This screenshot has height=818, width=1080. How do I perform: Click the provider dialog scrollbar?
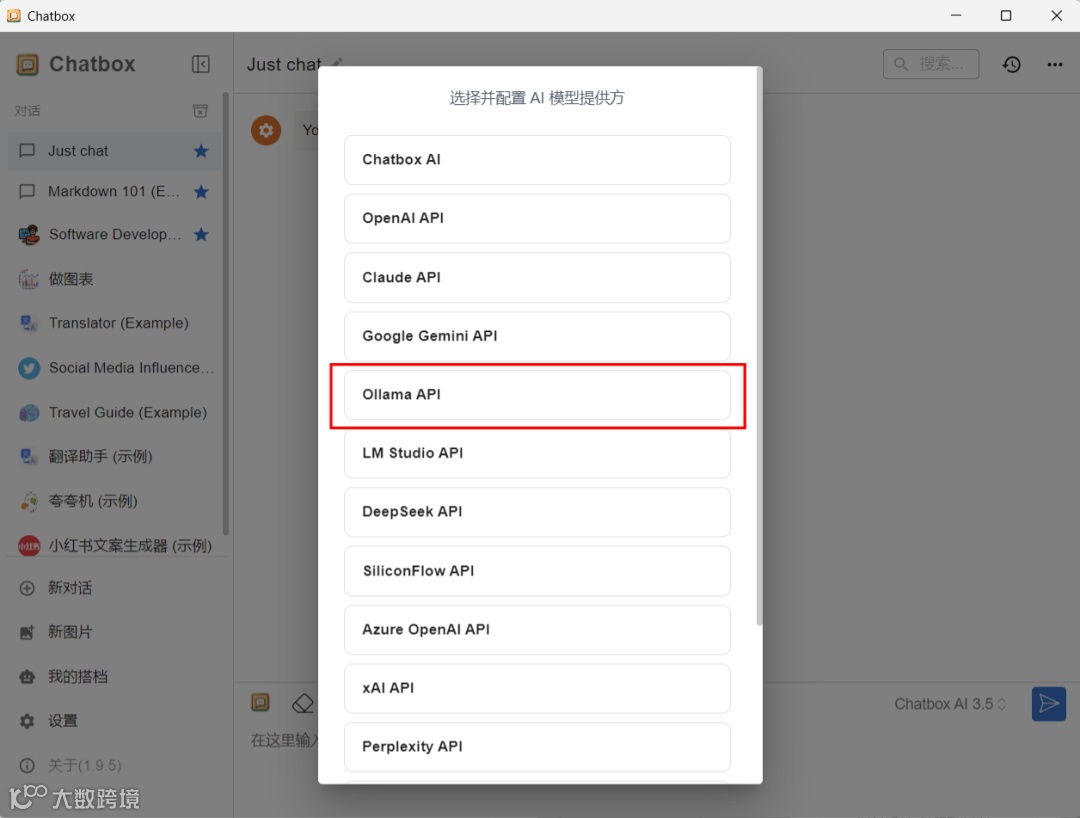click(x=759, y=347)
